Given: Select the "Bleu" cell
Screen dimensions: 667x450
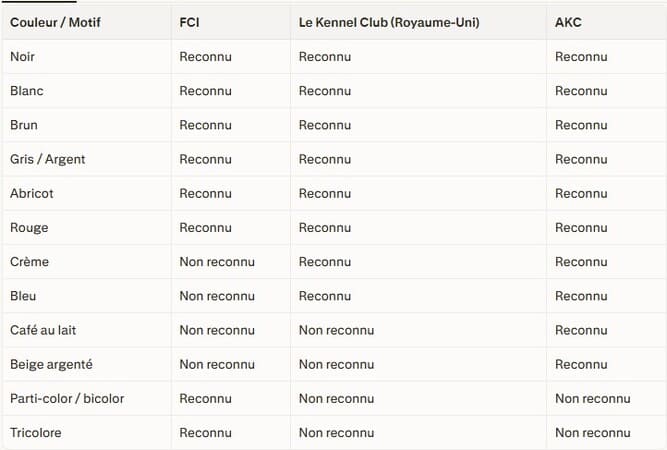Looking at the screenshot, I should [x=23, y=296].
